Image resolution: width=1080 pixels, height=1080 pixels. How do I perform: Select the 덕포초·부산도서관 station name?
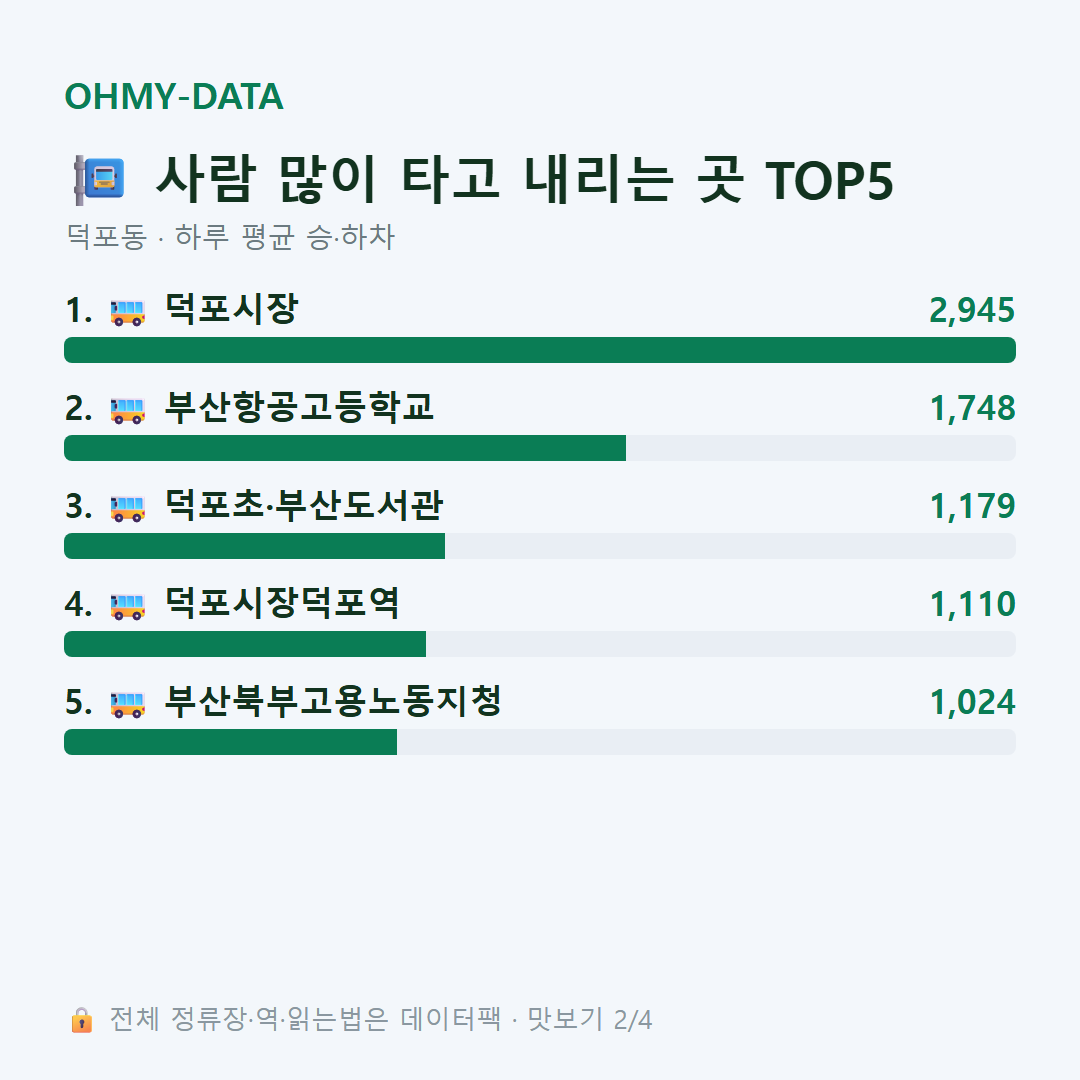304,505
